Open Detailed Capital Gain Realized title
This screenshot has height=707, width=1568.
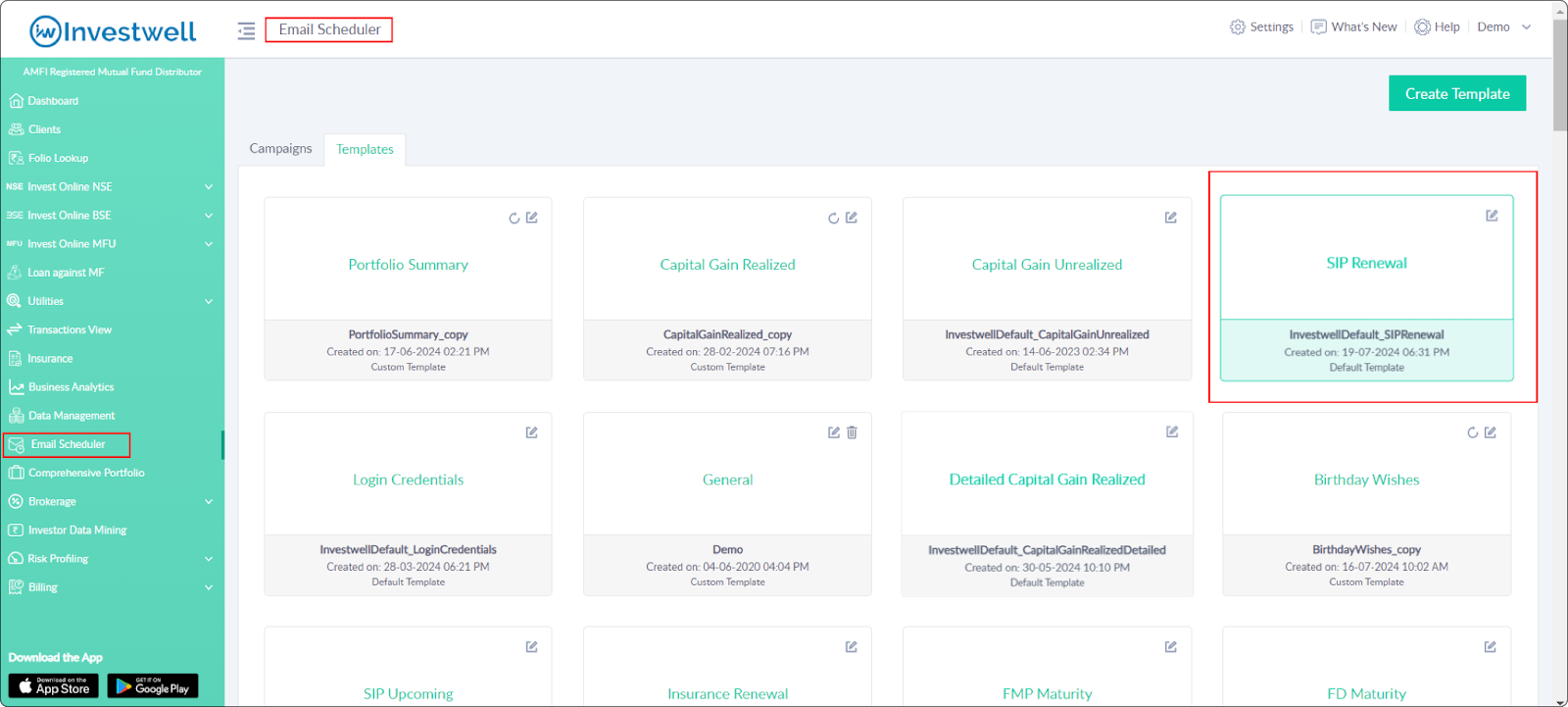point(1047,480)
